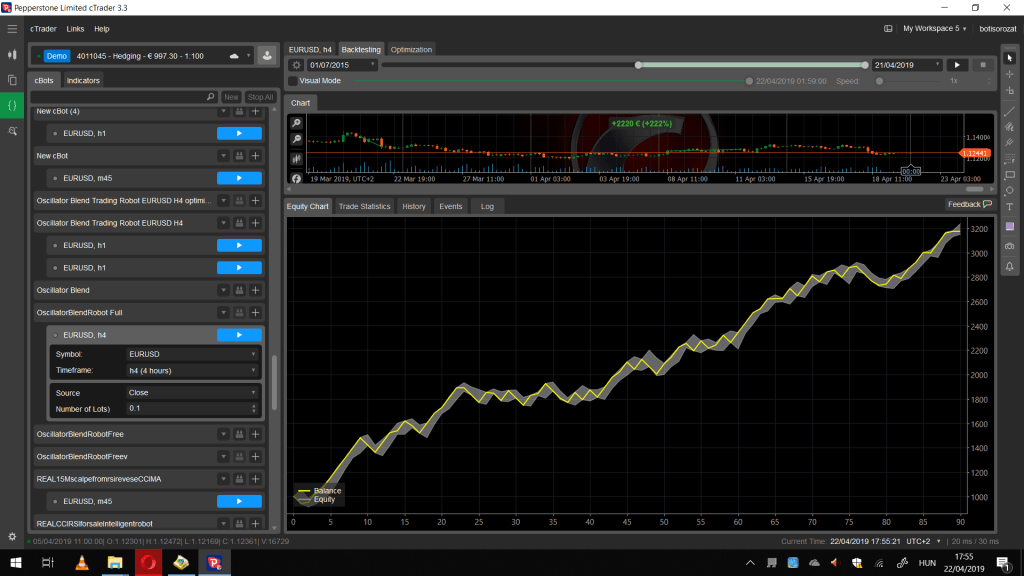Click the Feedback button
1024x576 pixels.
[x=969, y=204]
